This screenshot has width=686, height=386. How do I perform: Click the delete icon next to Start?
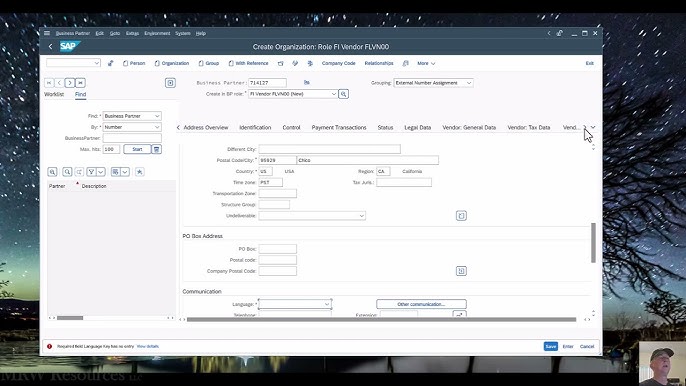tap(156, 149)
